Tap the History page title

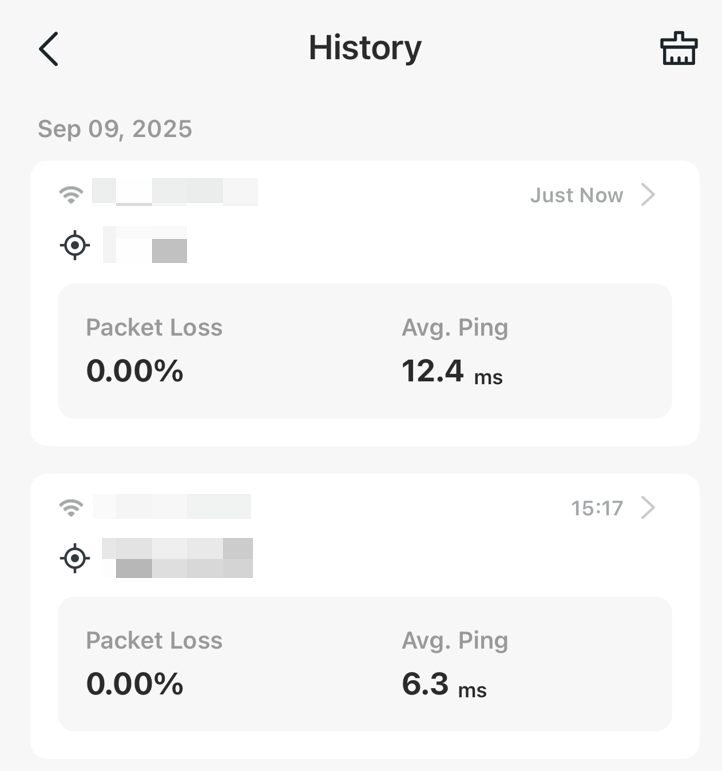coord(365,48)
